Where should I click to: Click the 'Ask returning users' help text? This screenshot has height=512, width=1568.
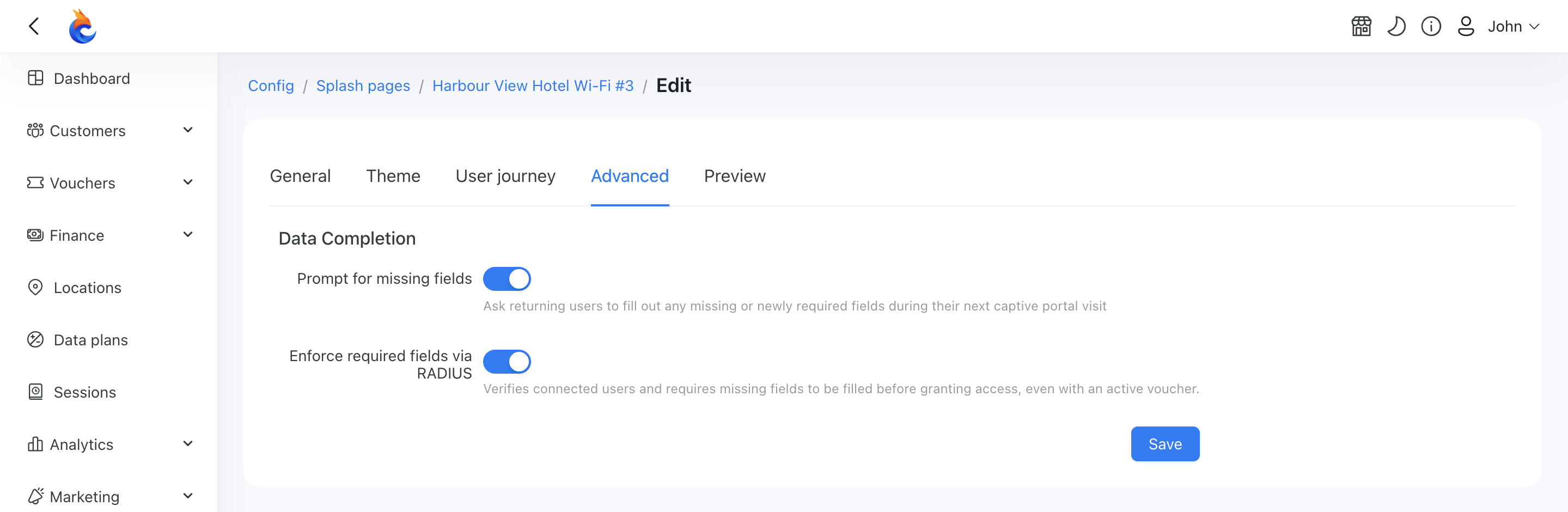(794, 306)
